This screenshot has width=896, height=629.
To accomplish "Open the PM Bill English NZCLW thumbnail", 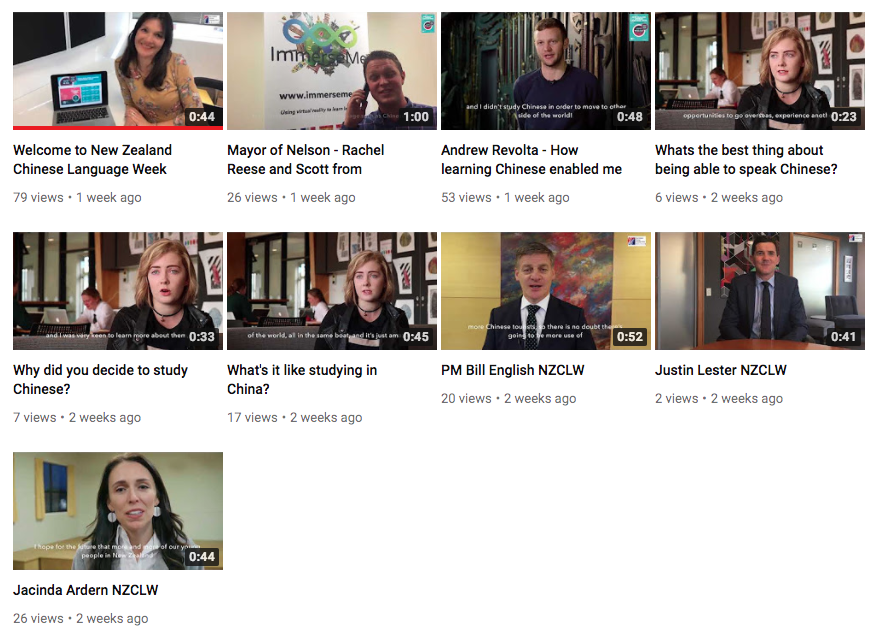I will click(546, 291).
